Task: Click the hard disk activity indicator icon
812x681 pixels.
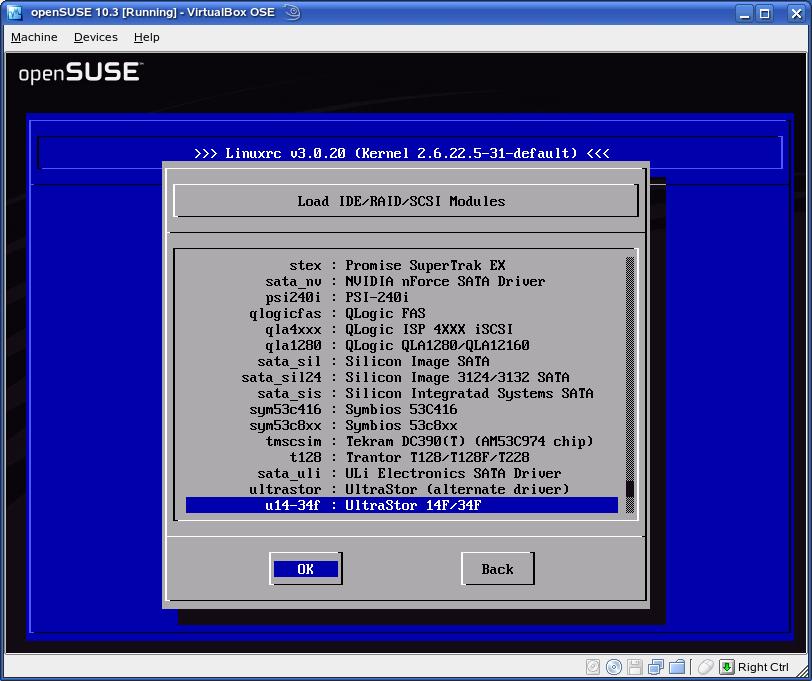Action: coord(593,666)
